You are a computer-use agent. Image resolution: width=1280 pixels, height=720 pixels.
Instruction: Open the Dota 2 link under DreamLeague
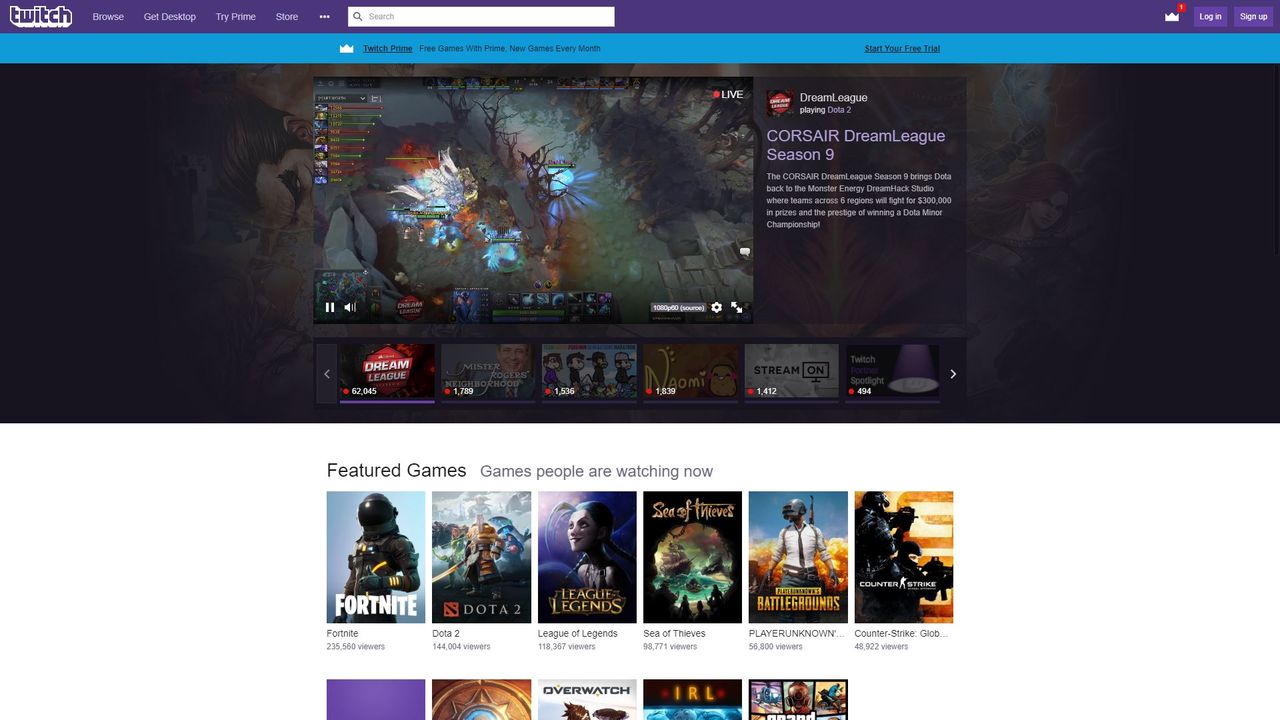839,110
